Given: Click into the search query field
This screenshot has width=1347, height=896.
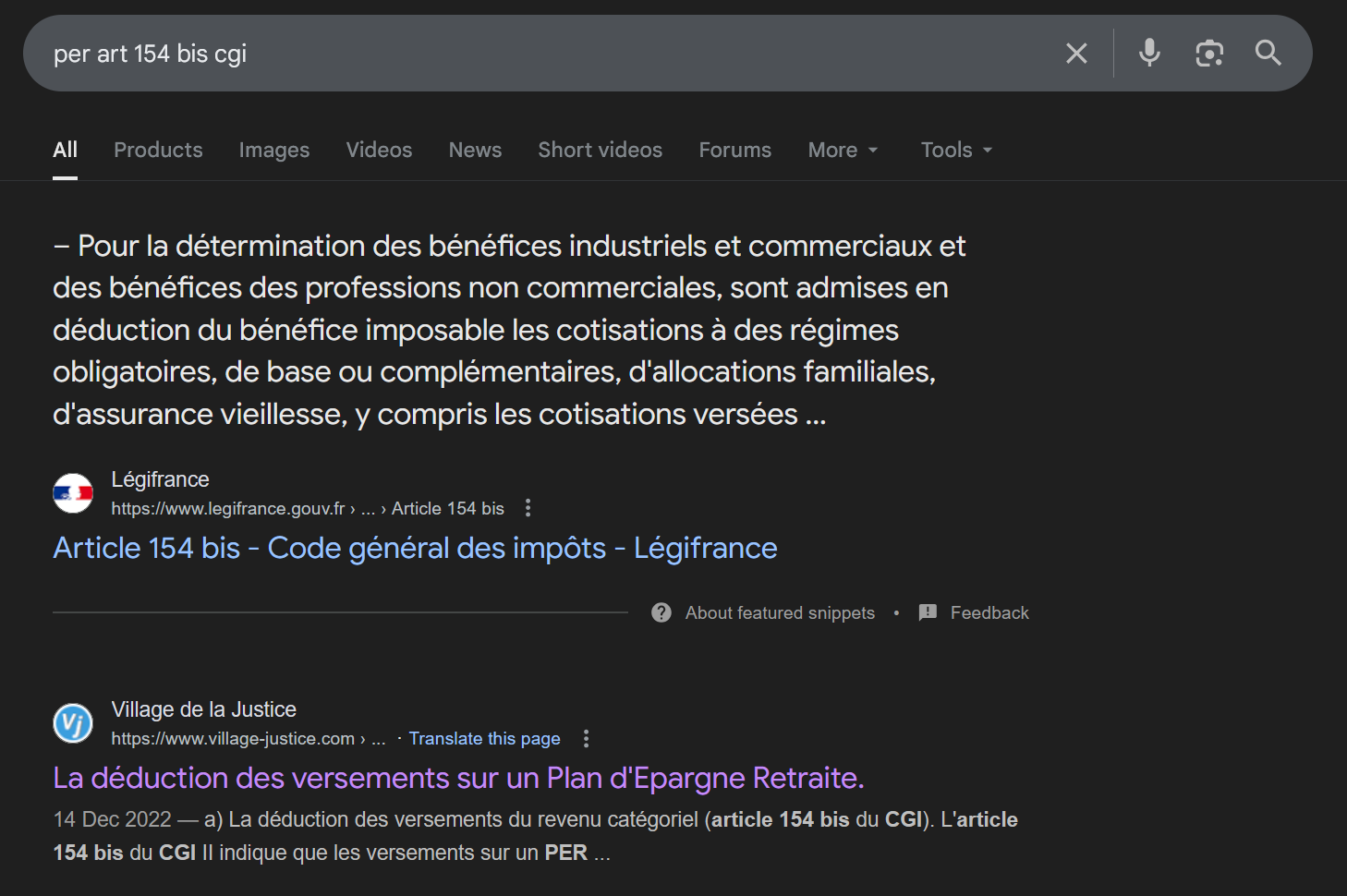Looking at the screenshot, I should pyautogui.click(x=554, y=54).
